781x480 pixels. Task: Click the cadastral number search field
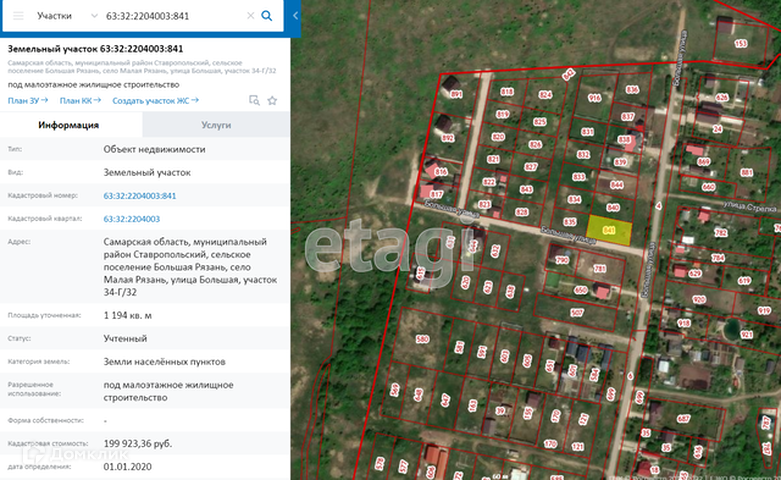pos(173,16)
